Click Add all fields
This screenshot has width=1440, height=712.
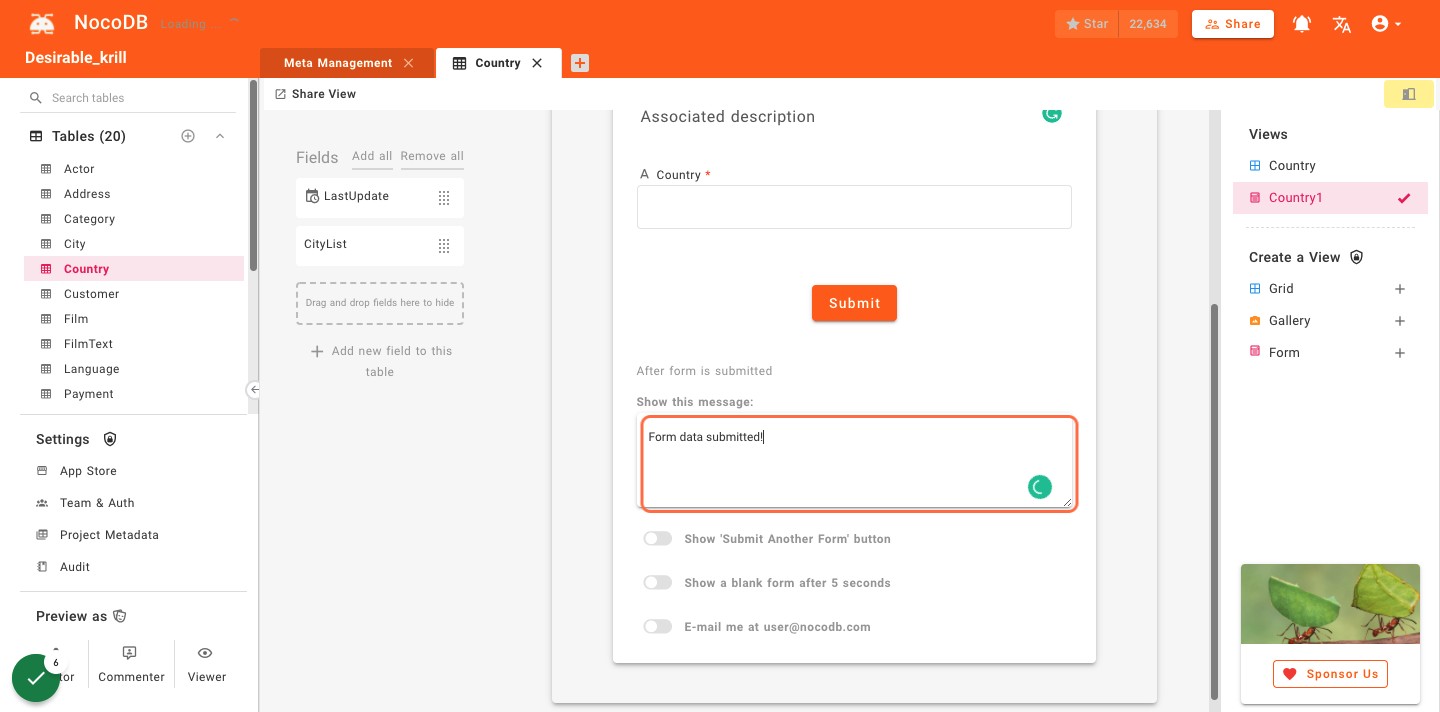[372, 156]
